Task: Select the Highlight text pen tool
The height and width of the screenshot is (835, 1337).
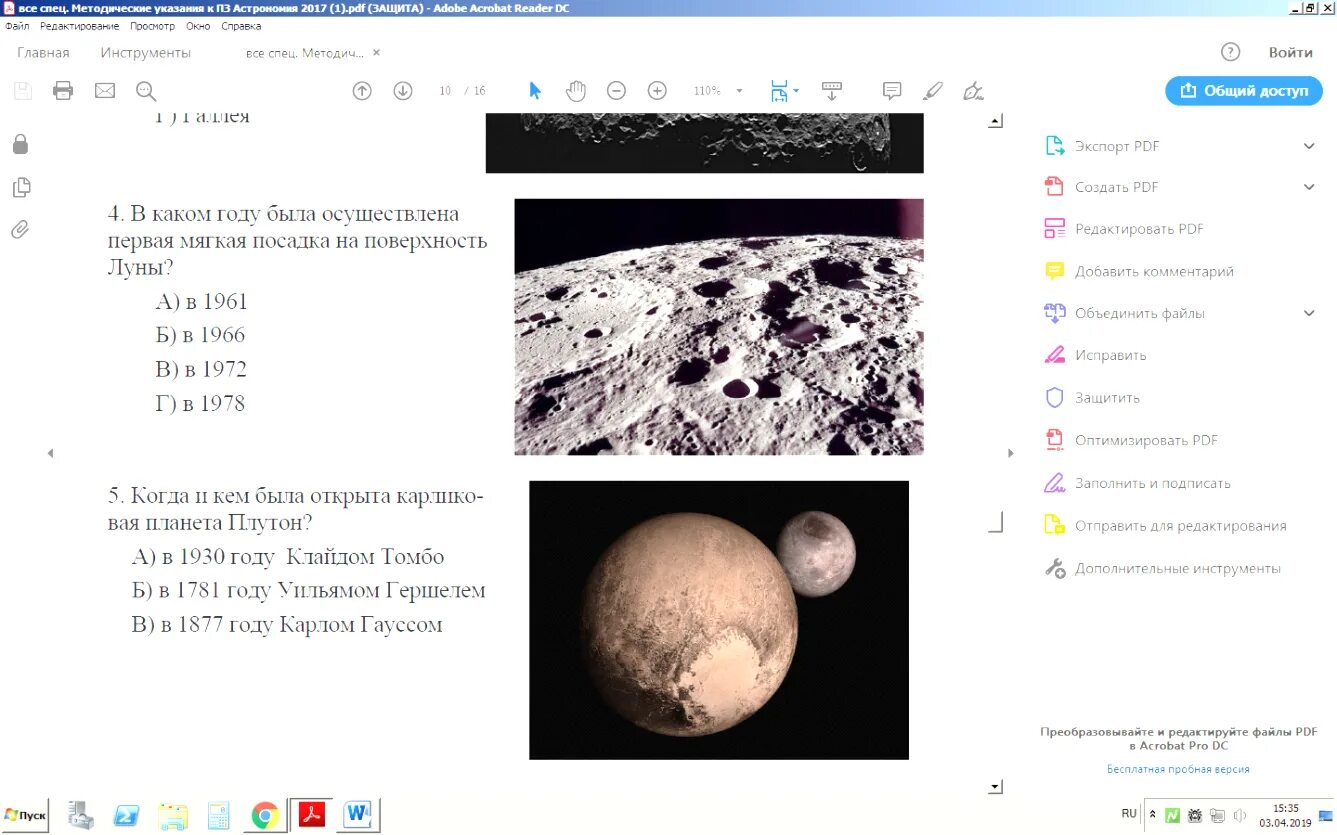Action: [932, 91]
